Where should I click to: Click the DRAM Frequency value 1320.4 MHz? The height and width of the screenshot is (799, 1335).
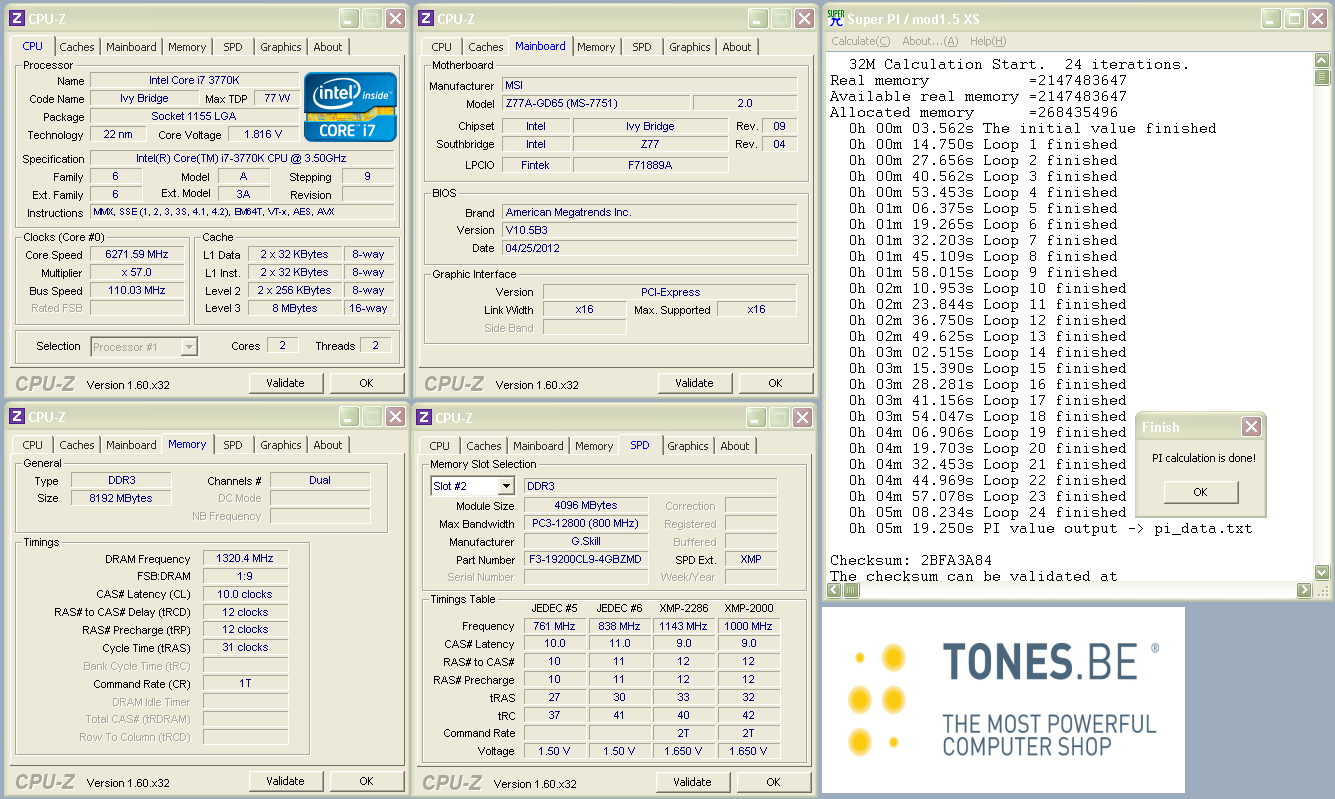click(245, 559)
